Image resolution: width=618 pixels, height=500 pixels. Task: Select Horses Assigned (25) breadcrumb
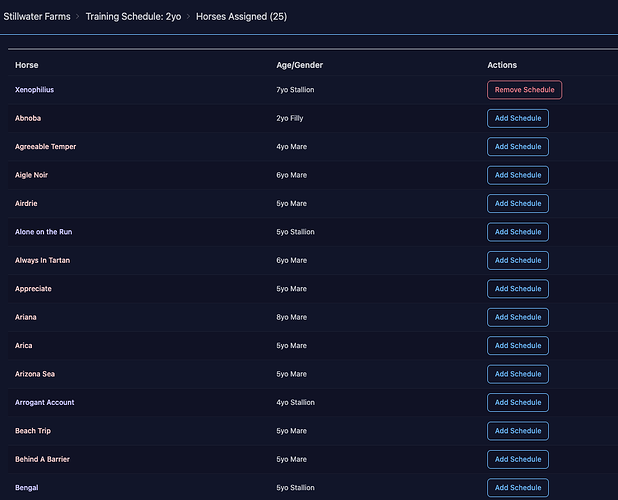point(240,17)
